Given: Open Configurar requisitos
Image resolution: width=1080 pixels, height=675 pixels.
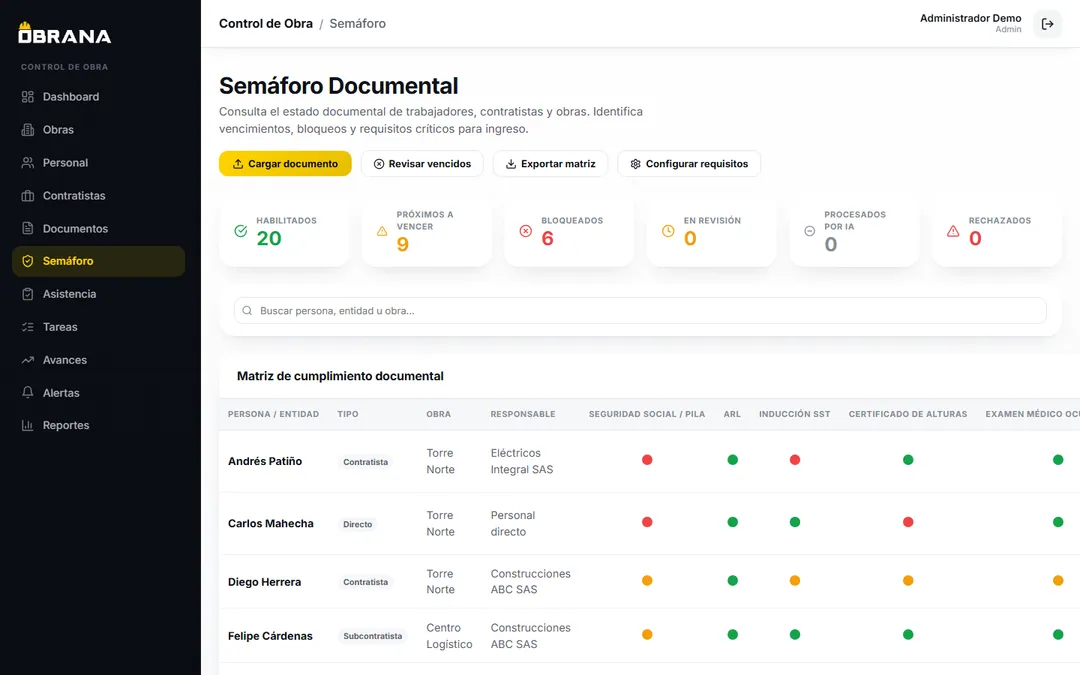Looking at the screenshot, I should coord(689,164).
